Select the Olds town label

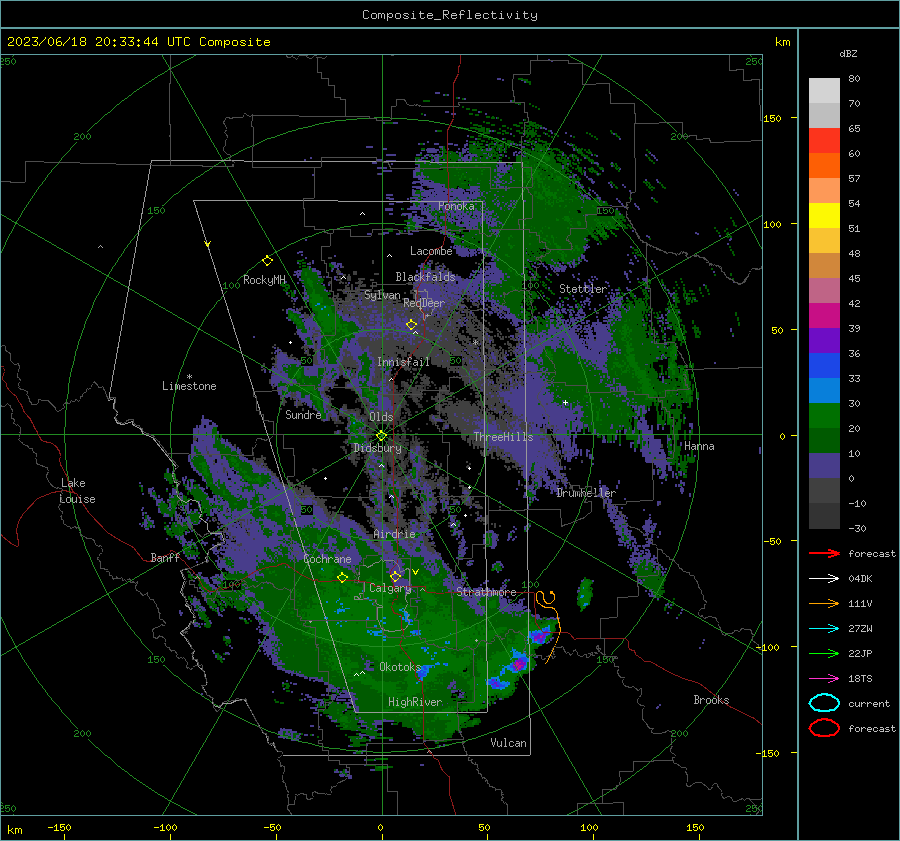point(381,417)
